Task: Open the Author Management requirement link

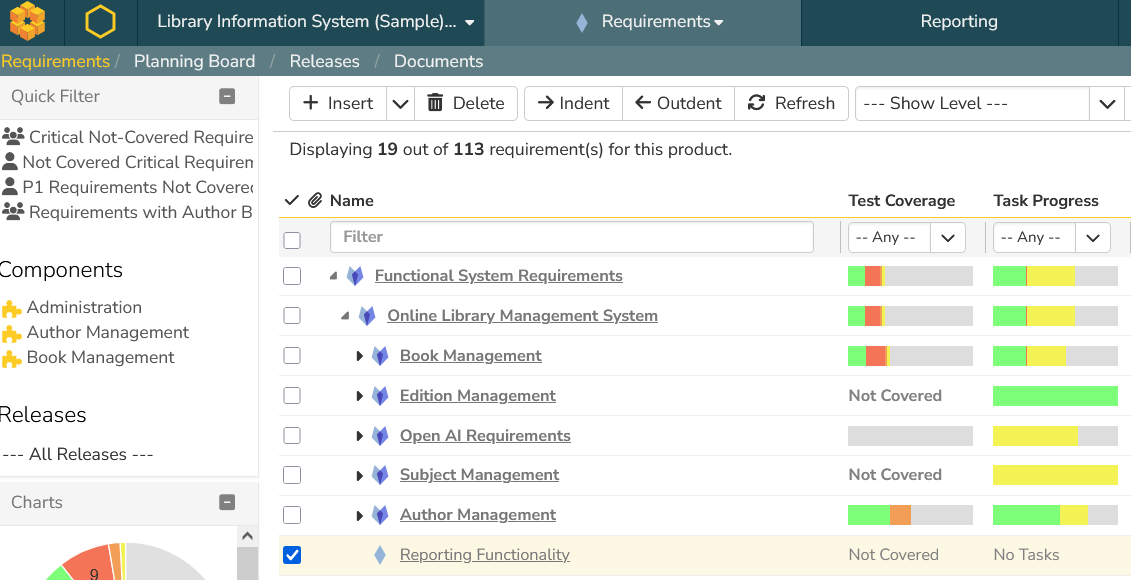Action: [477, 515]
